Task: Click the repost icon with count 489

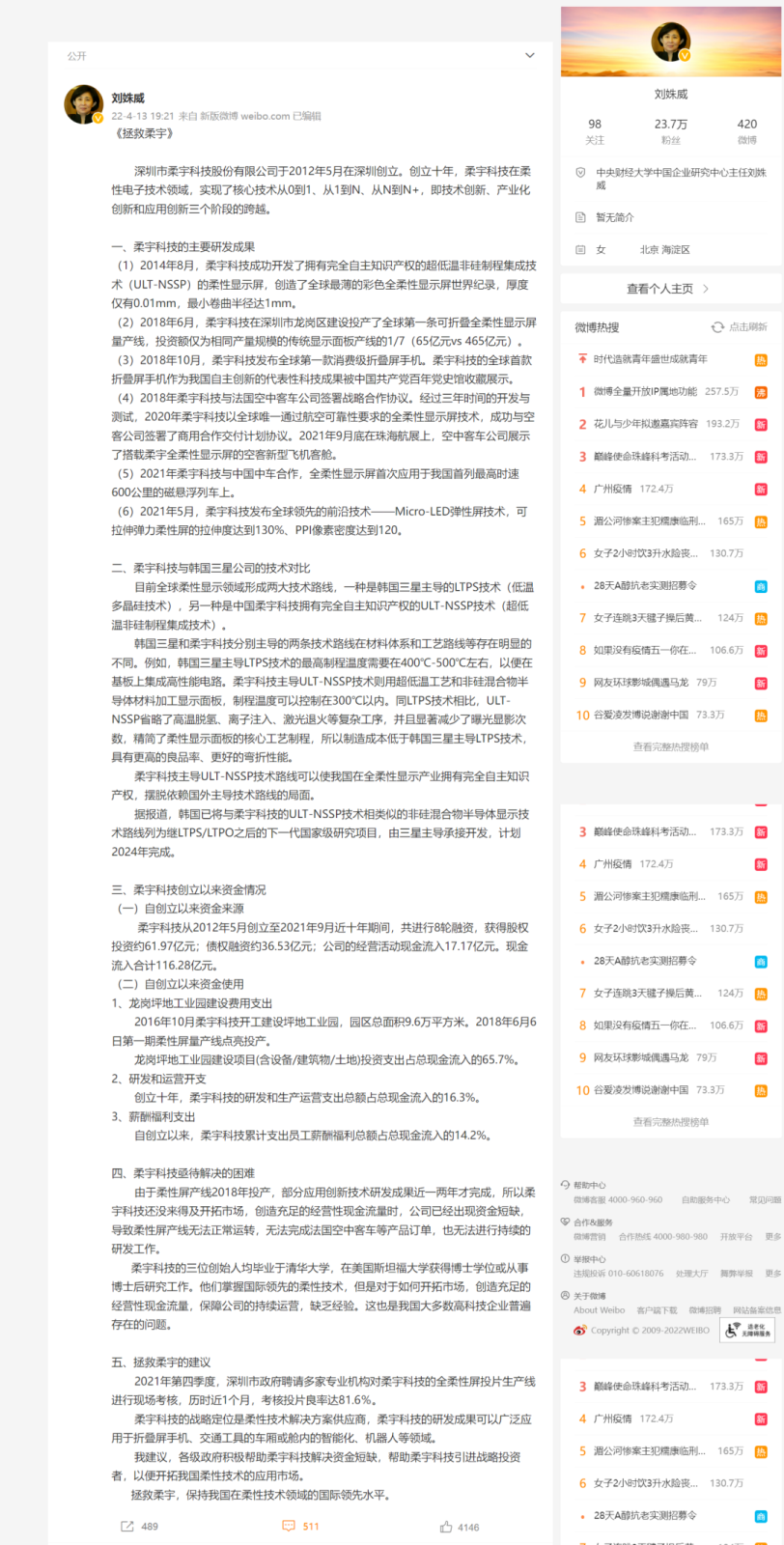Action: [126, 1527]
